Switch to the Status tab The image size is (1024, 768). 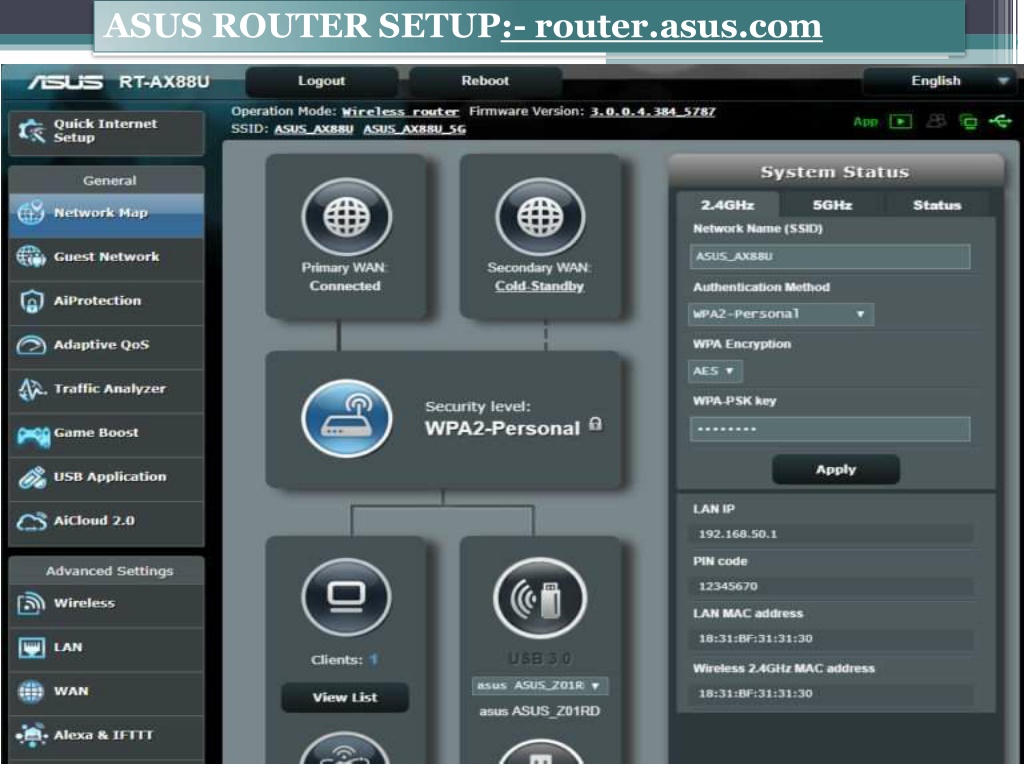[937, 205]
